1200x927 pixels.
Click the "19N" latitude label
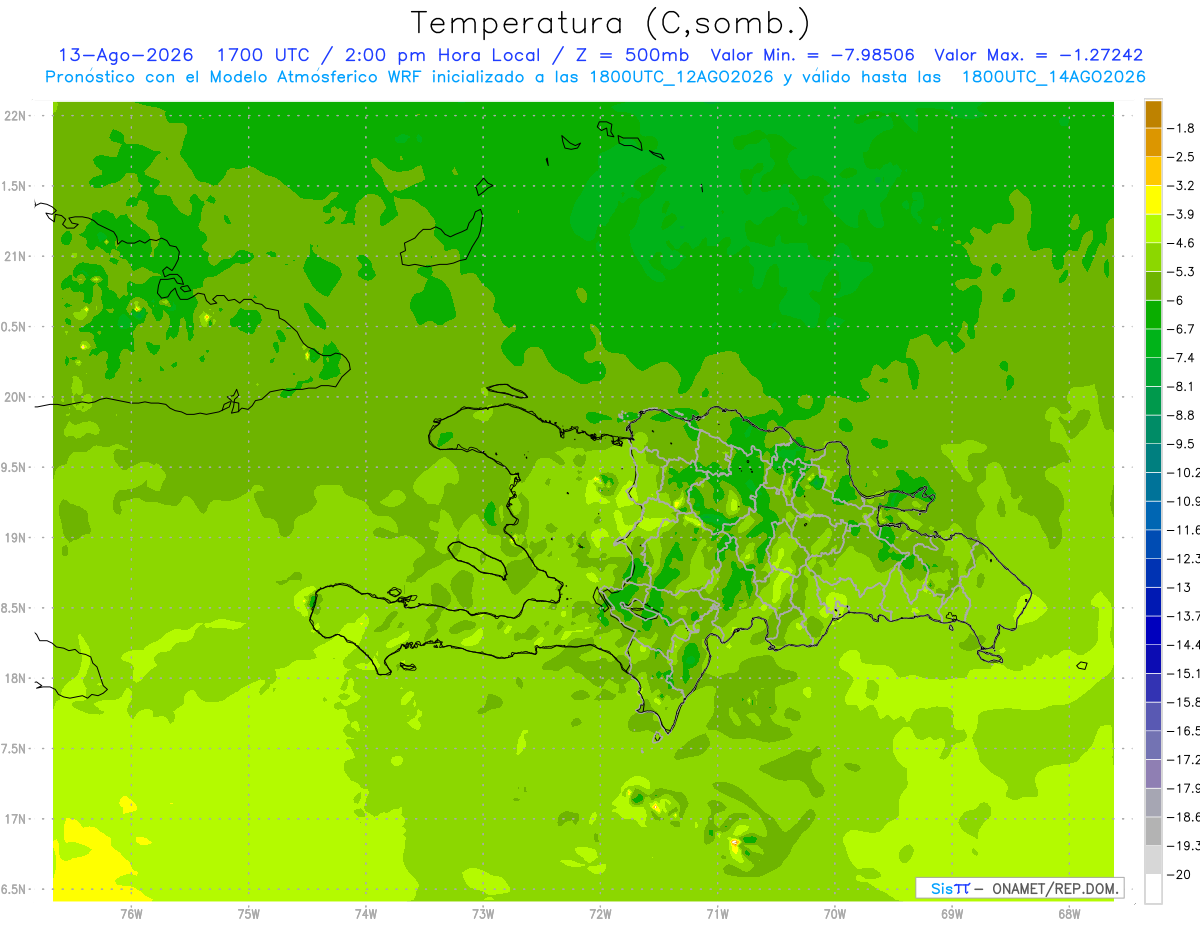[x=15, y=537]
